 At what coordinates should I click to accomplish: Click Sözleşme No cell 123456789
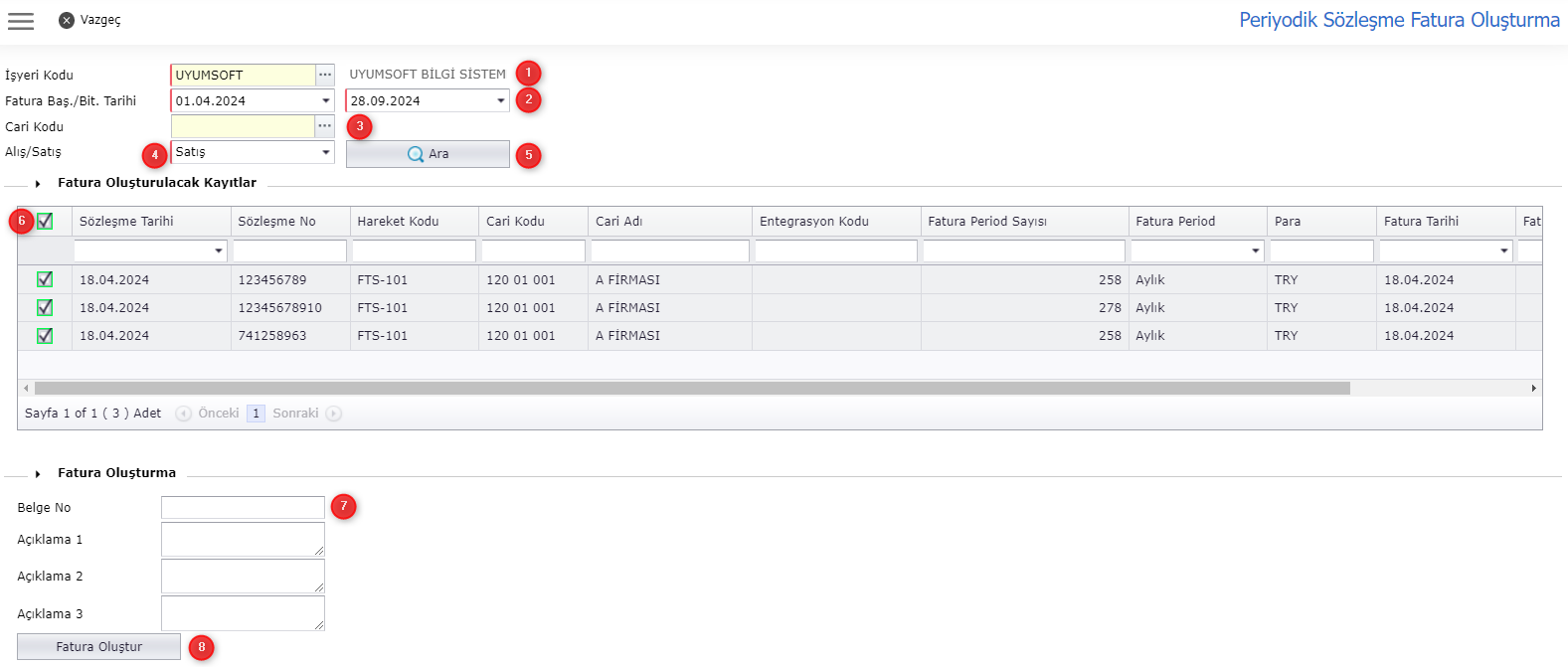click(290, 280)
